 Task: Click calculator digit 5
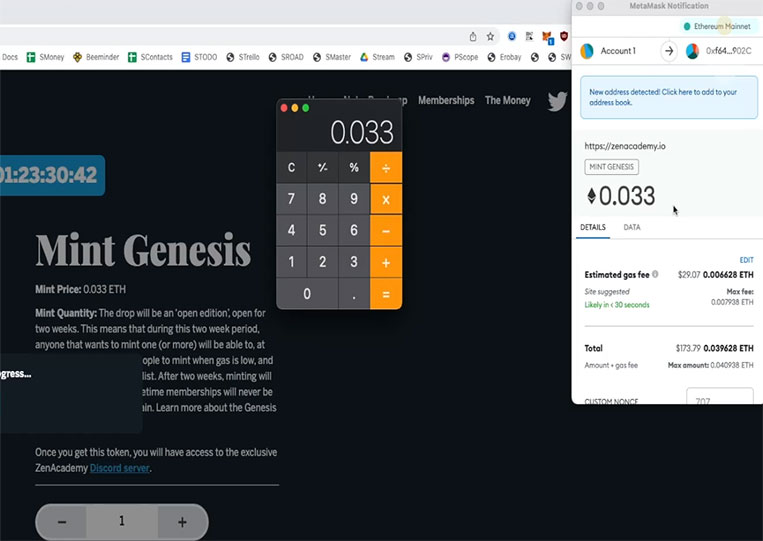point(323,231)
